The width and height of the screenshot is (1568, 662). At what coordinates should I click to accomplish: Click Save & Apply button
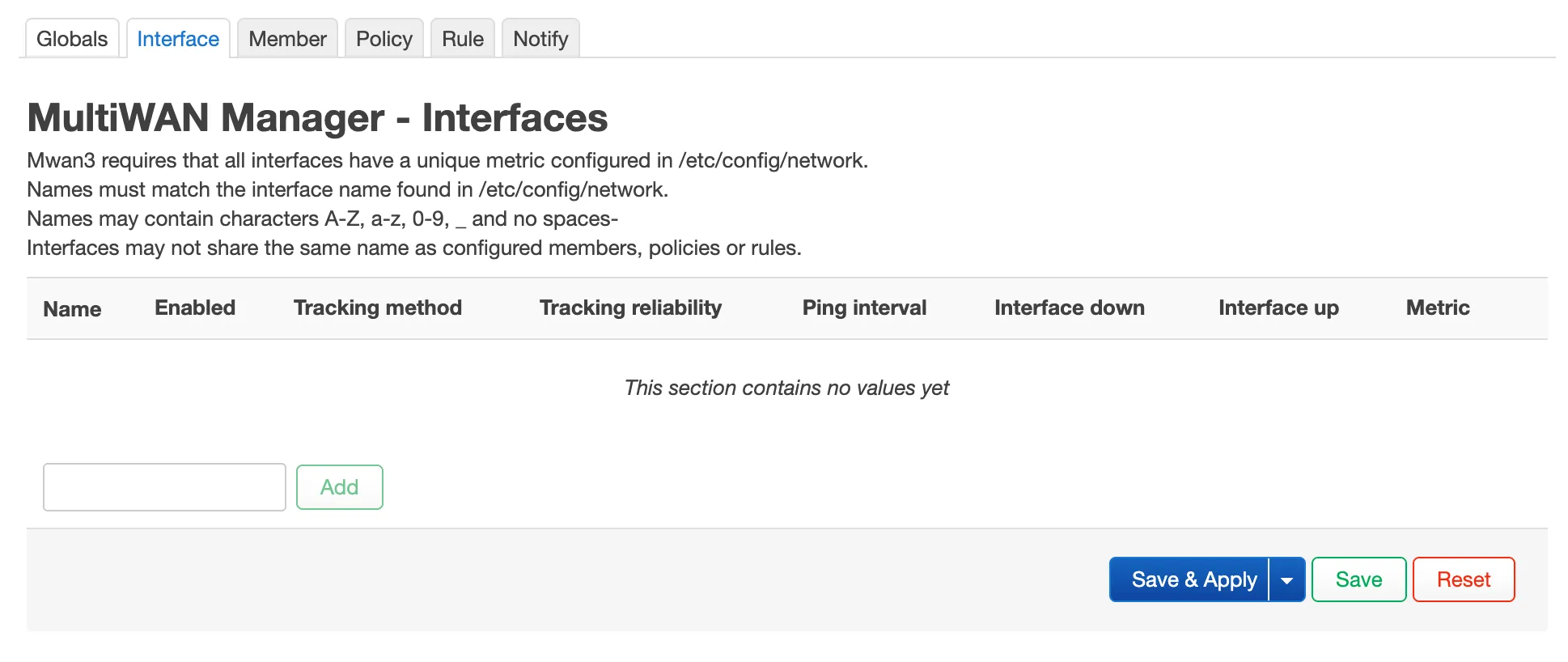1189,579
